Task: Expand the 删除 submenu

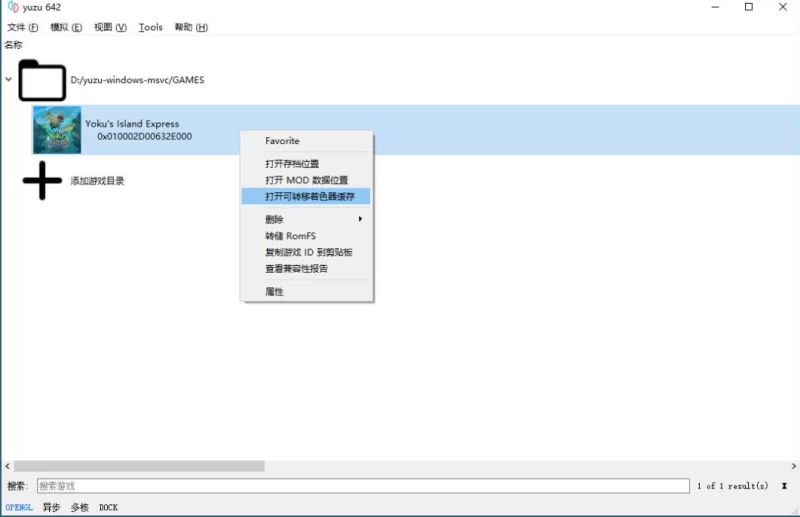Action: pyautogui.click(x=307, y=219)
